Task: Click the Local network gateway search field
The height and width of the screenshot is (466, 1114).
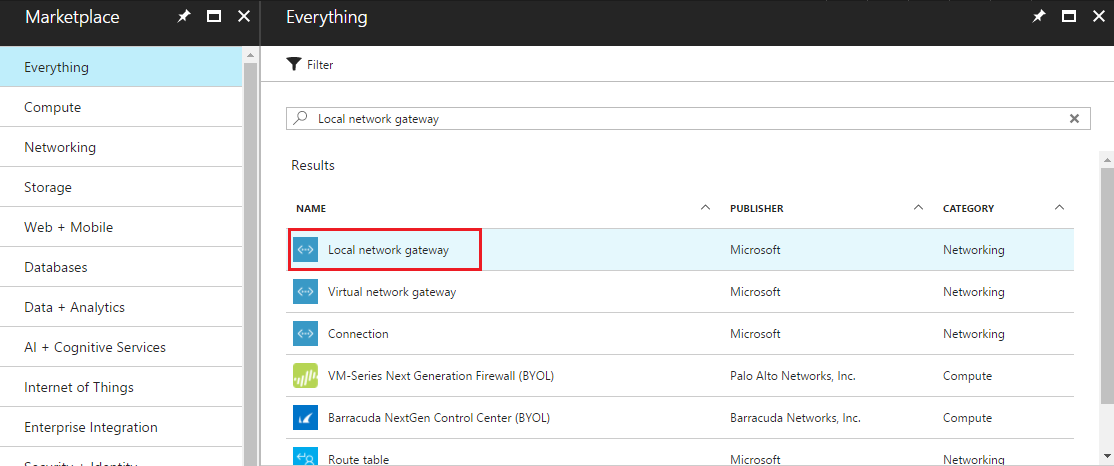Action: point(680,118)
